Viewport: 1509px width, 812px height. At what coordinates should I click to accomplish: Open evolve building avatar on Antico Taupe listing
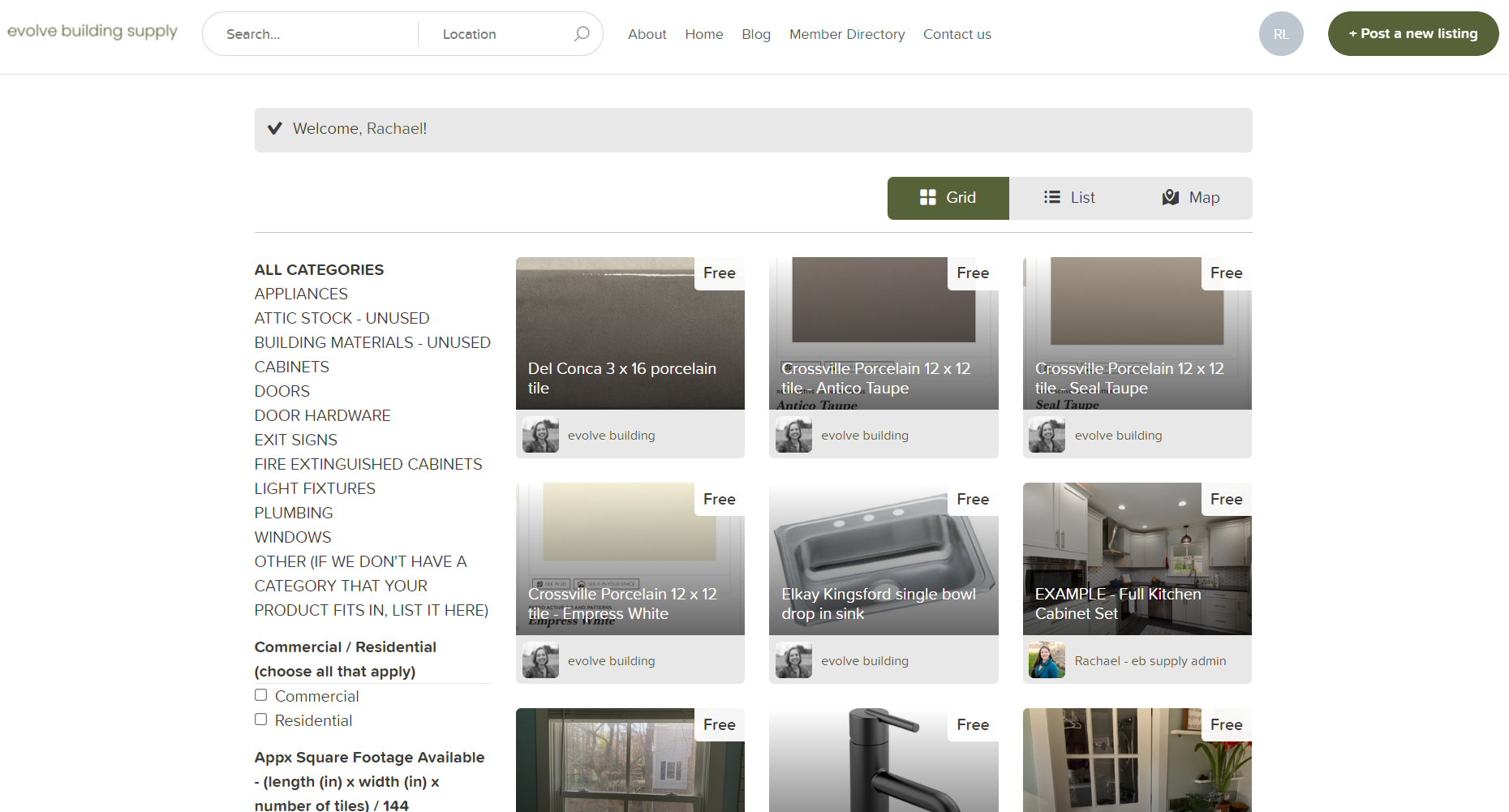793,435
